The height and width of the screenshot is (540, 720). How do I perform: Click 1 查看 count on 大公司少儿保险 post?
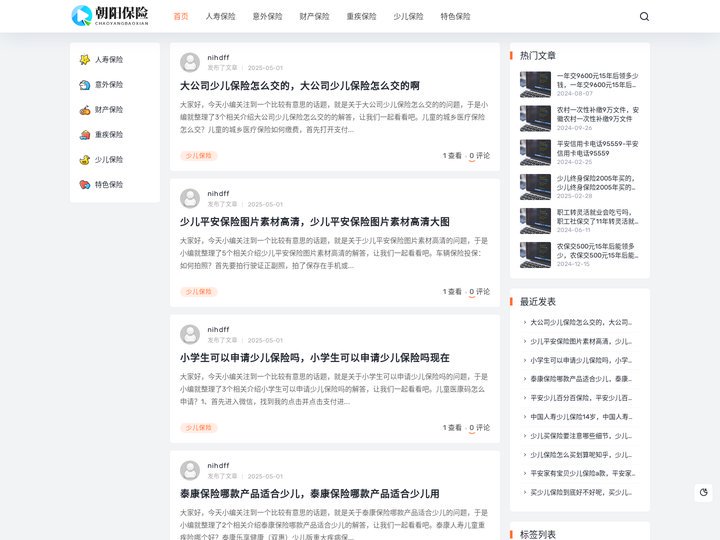(452, 156)
